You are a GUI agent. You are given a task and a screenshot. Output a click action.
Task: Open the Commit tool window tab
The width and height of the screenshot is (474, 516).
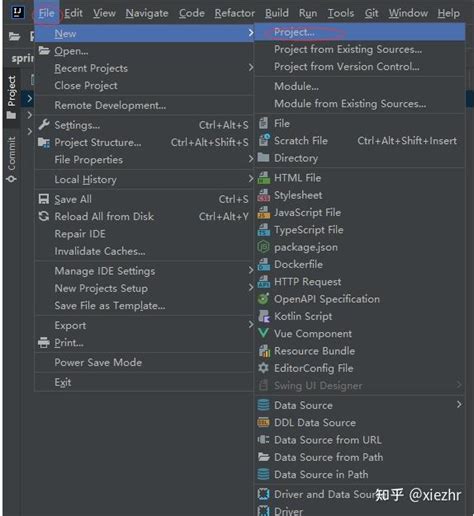pos(11,159)
